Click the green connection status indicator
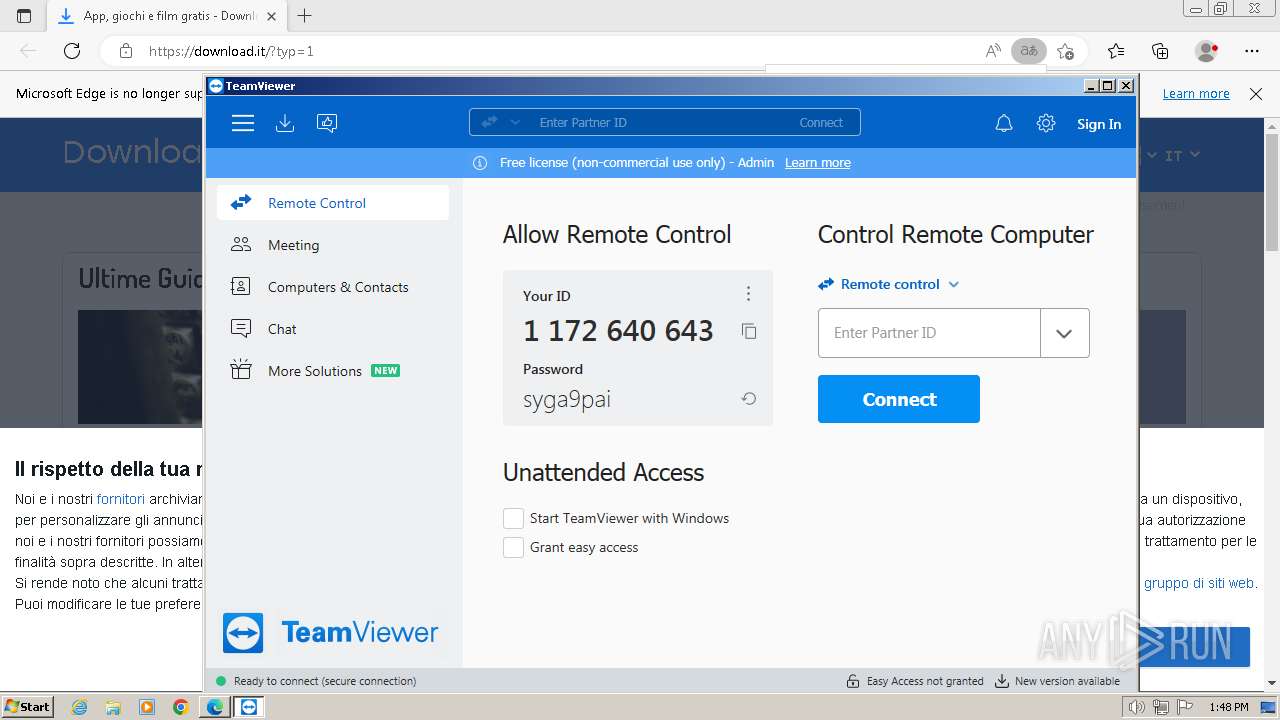The height and width of the screenshot is (720, 1280). pyautogui.click(x=221, y=681)
